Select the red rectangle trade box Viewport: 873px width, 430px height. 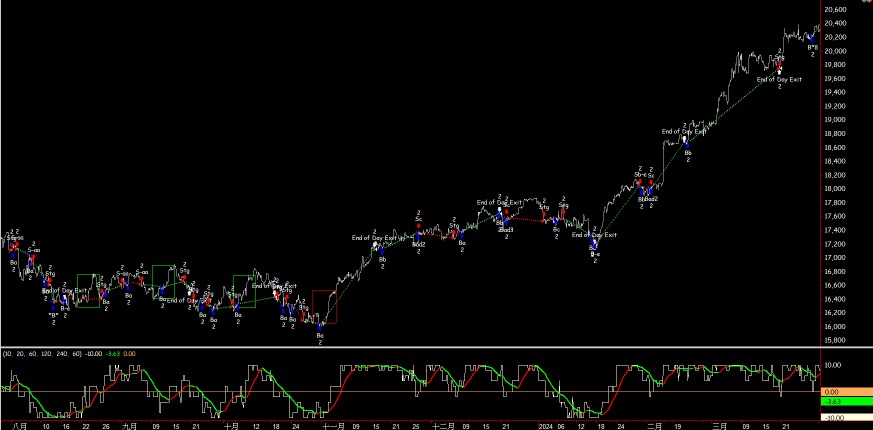(325, 306)
